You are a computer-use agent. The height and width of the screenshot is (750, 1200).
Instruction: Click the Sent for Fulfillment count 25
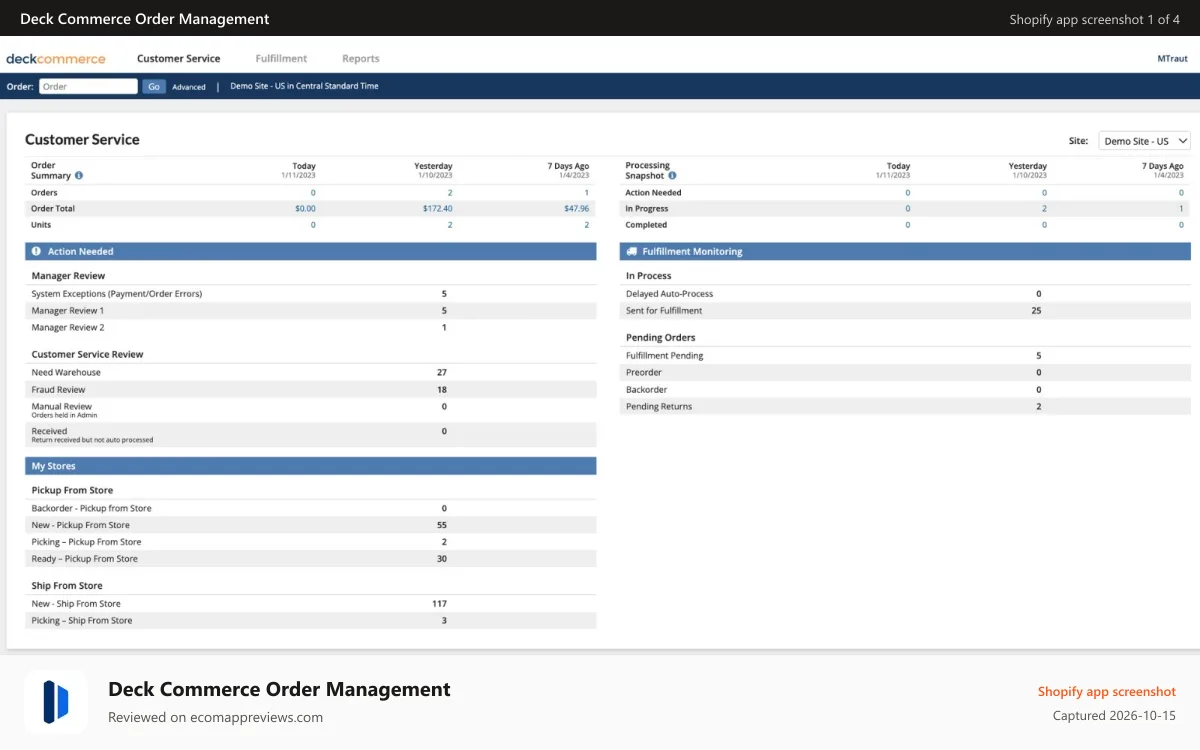pyautogui.click(x=1036, y=311)
